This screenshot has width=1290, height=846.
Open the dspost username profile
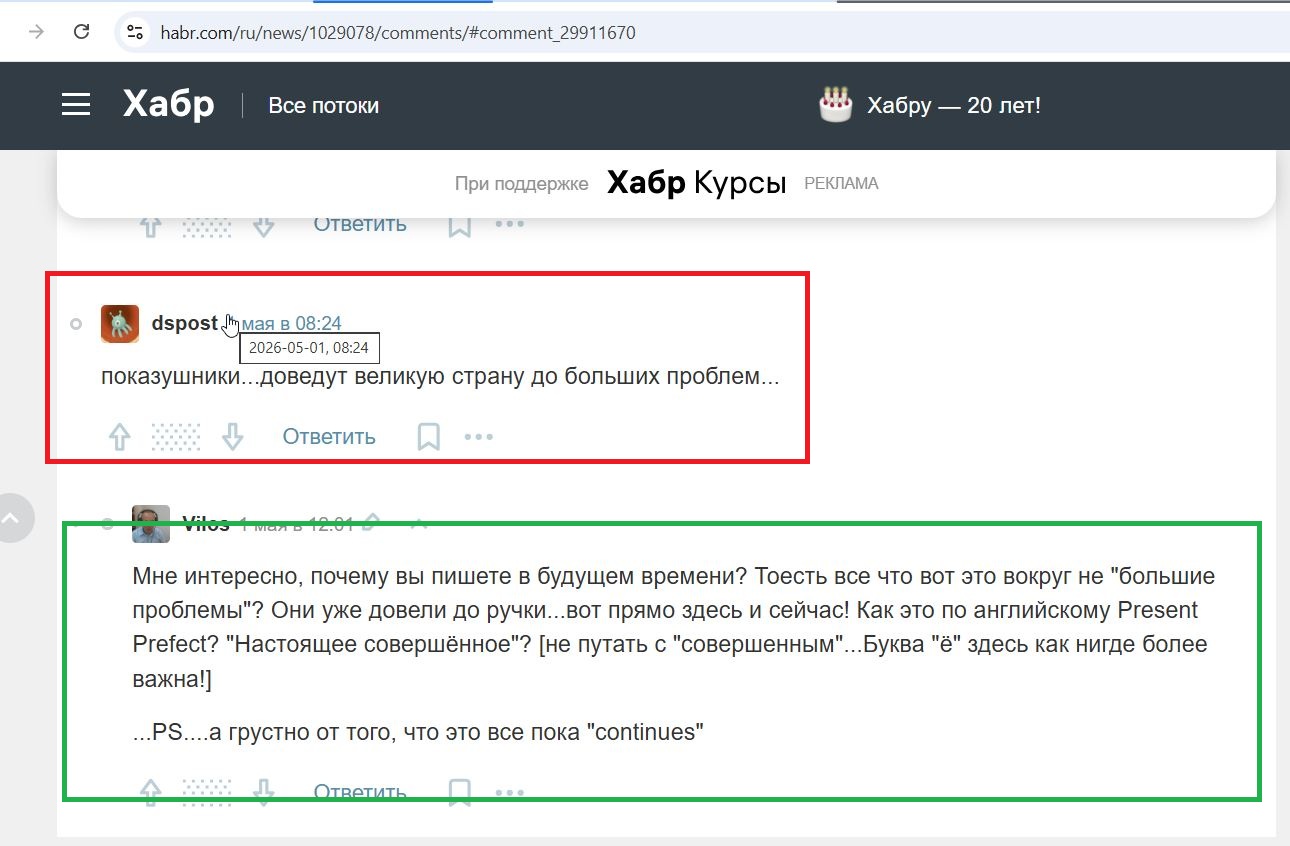click(x=185, y=323)
